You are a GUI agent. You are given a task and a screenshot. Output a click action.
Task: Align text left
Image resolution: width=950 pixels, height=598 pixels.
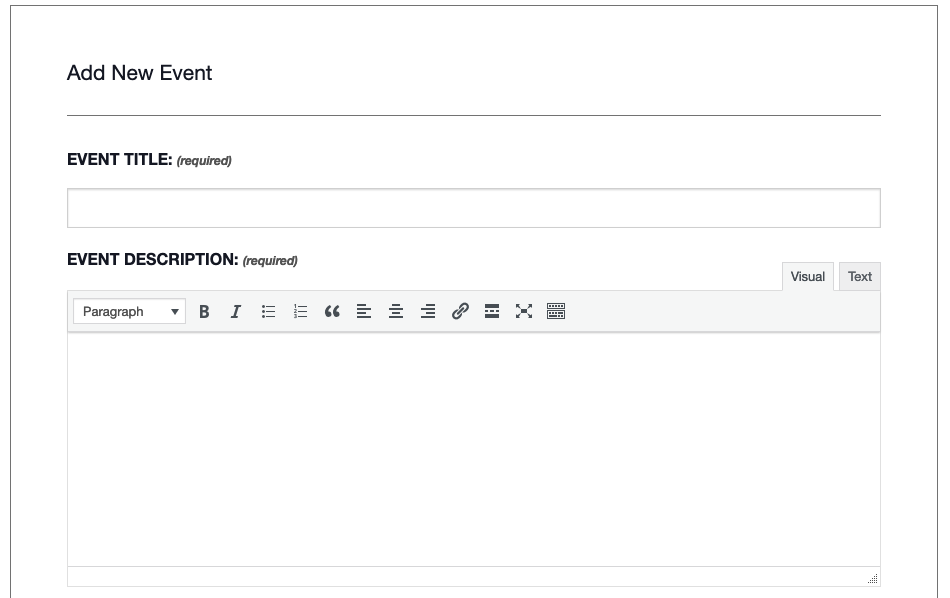pyautogui.click(x=364, y=311)
